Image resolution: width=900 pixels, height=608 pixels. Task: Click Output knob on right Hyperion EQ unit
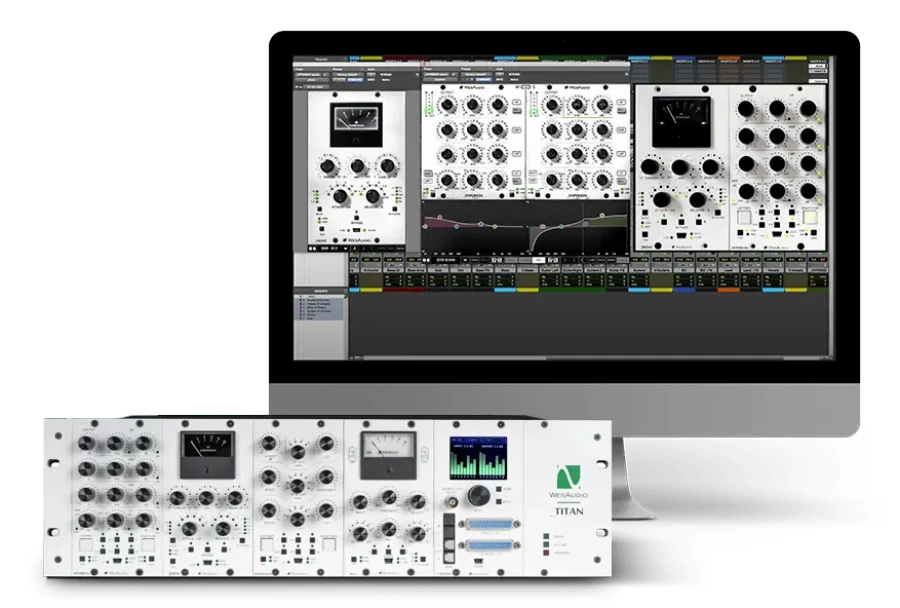[x=552, y=105]
